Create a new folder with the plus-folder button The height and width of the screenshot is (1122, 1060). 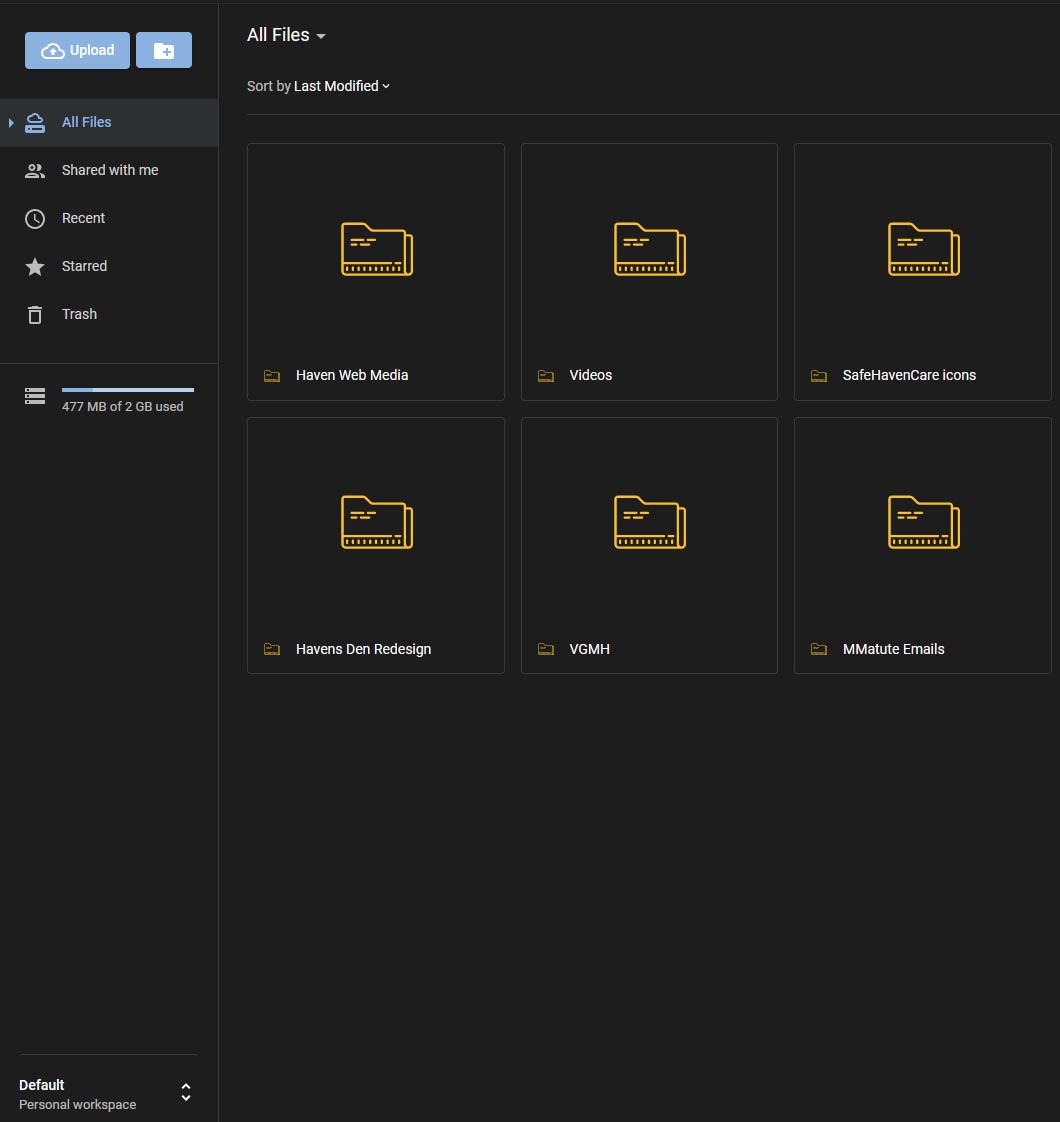164,50
